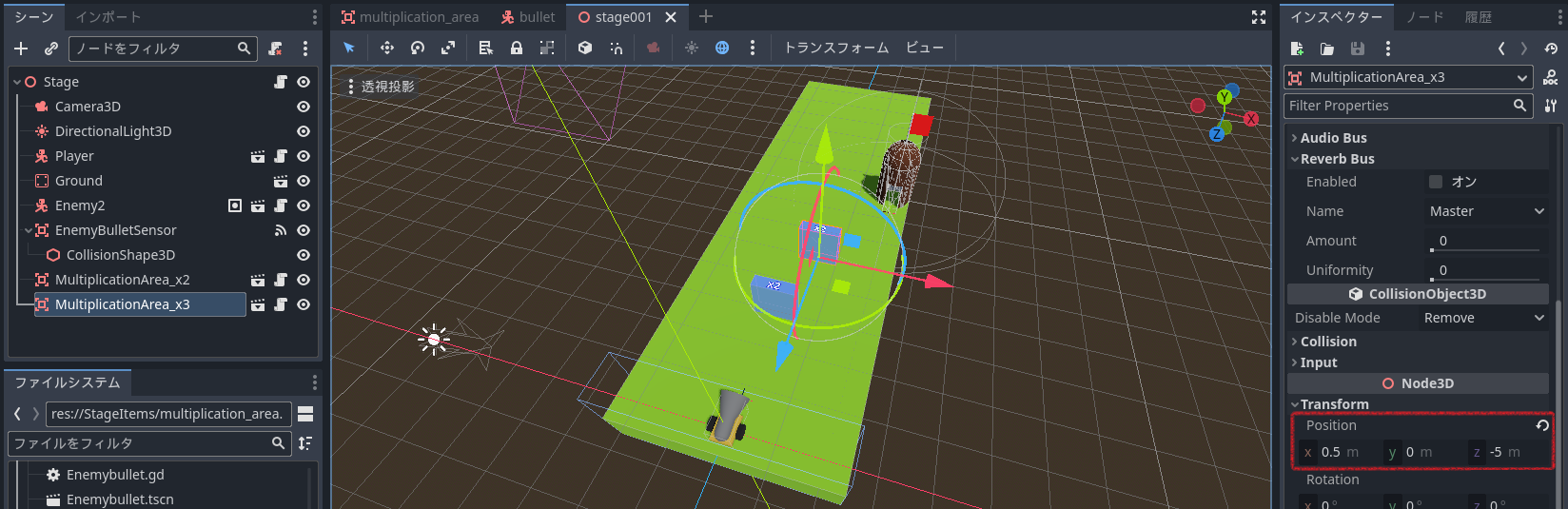Reset Position property to default

coord(1542,425)
